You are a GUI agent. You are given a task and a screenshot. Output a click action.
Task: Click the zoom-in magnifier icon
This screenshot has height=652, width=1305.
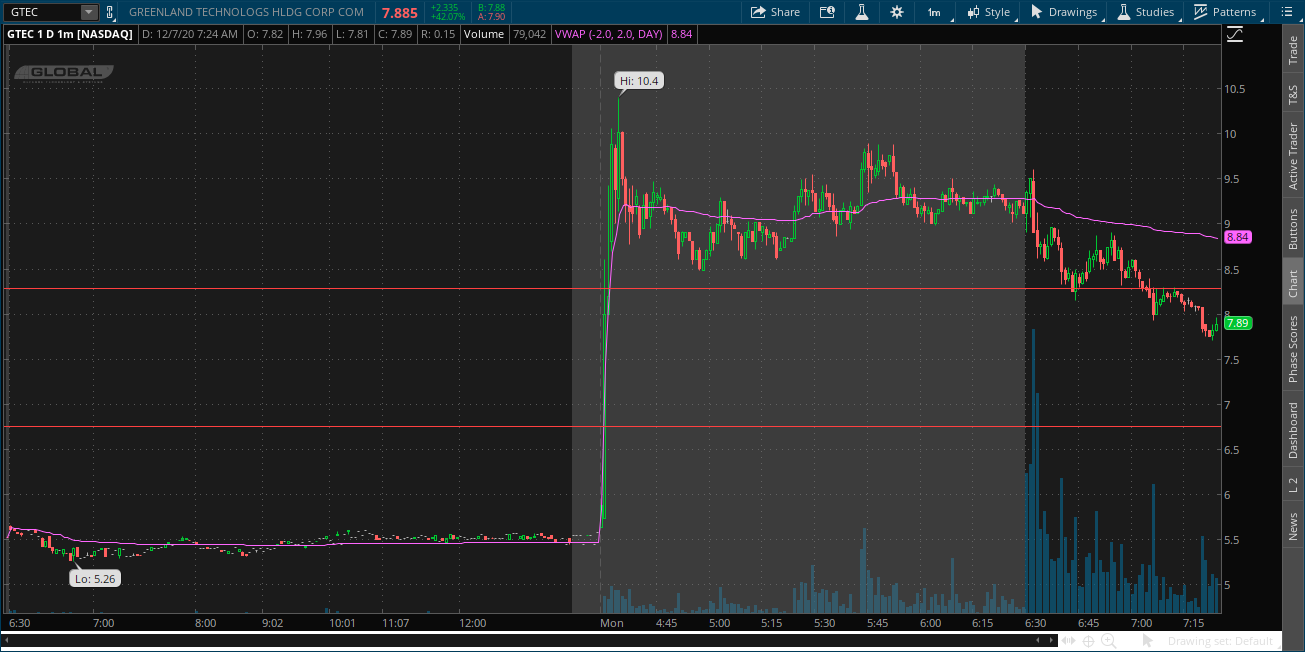tap(1108, 640)
